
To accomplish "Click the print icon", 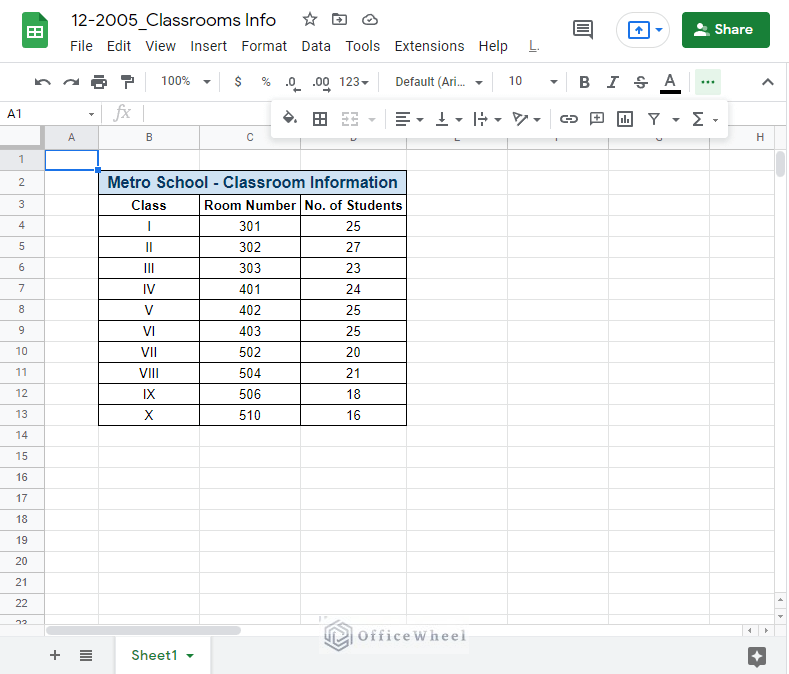I will (x=99, y=82).
